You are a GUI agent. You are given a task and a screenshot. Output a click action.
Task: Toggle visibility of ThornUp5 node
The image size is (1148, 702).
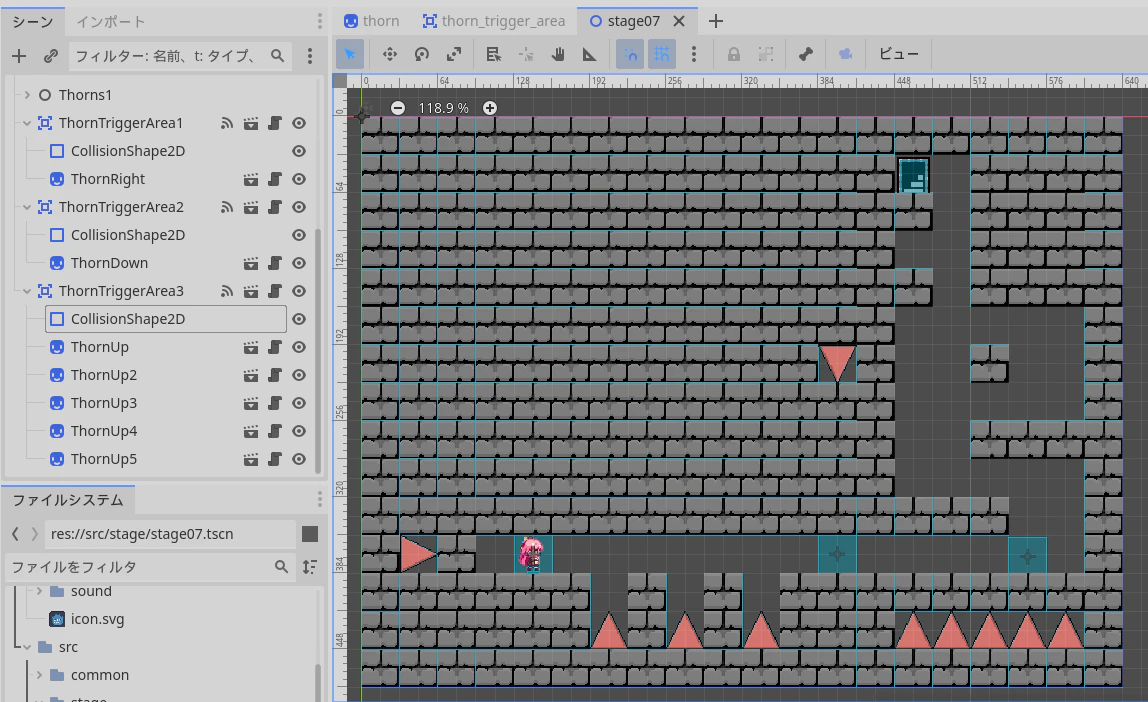pos(299,459)
